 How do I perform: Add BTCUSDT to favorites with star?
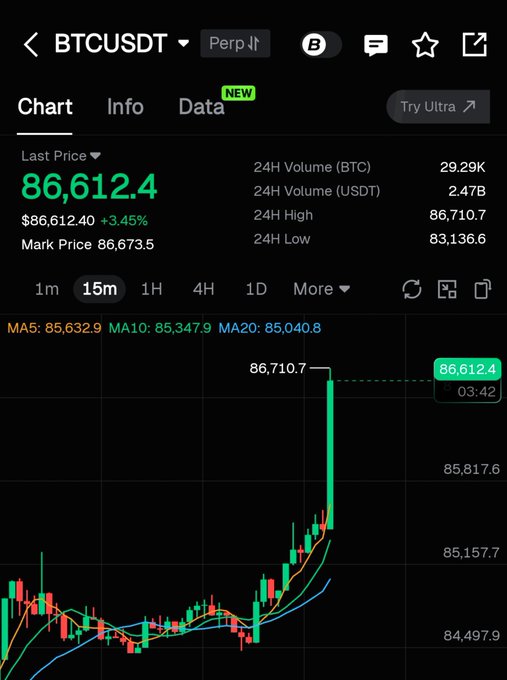(x=425, y=45)
